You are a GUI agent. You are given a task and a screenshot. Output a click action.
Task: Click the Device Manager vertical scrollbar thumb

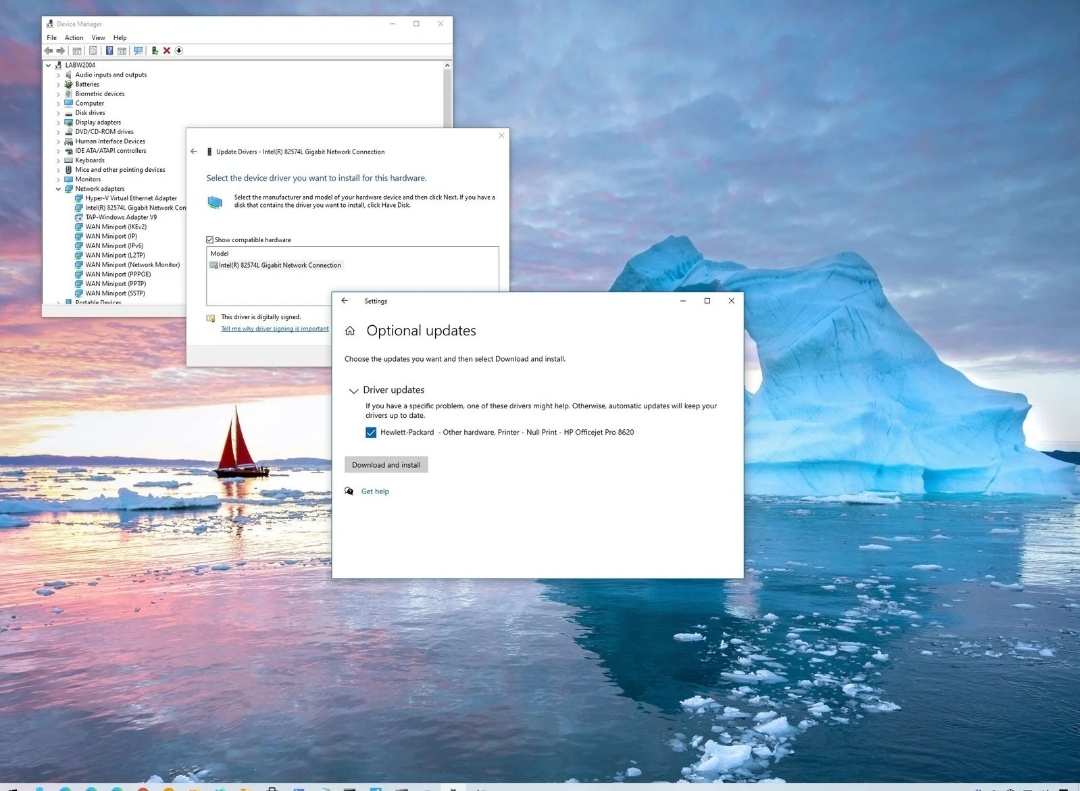448,99
